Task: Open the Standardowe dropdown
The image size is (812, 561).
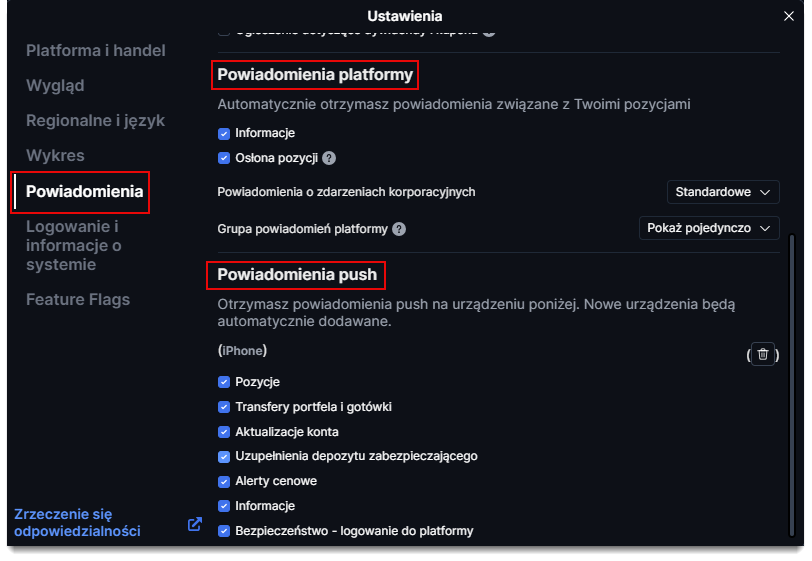Action: [x=723, y=192]
